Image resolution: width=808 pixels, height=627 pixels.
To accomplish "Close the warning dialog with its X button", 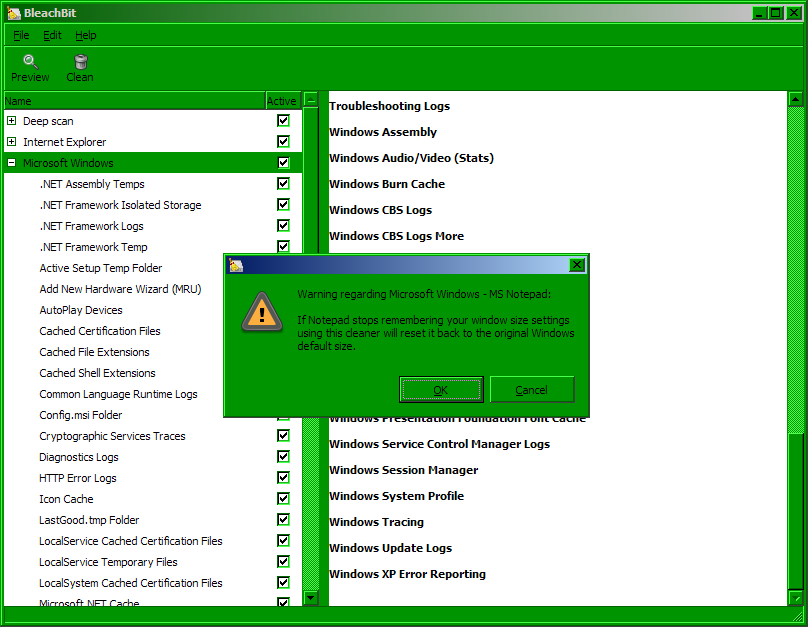I will pos(577,265).
